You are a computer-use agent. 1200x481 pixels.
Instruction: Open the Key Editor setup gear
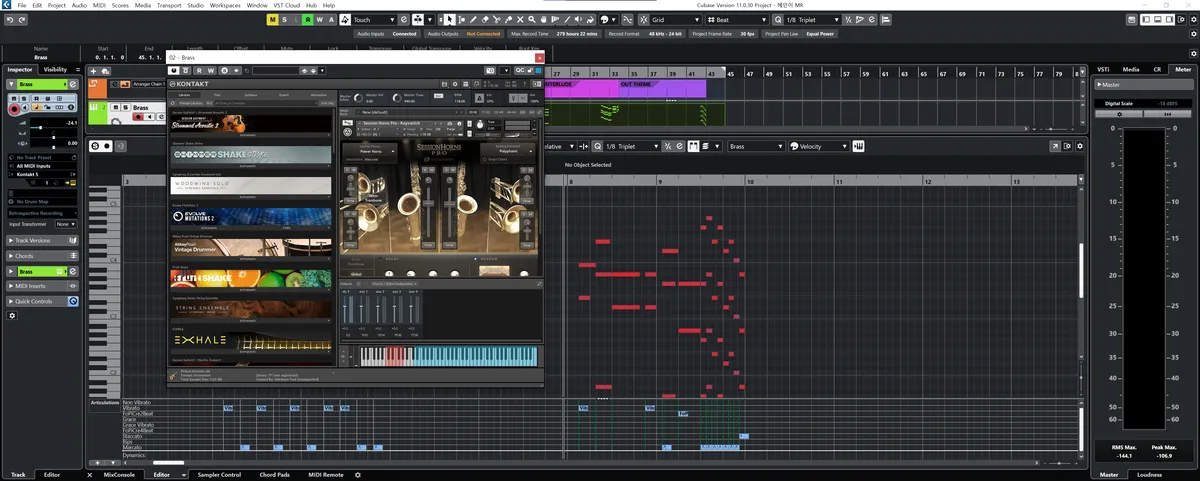coord(1081,146)
